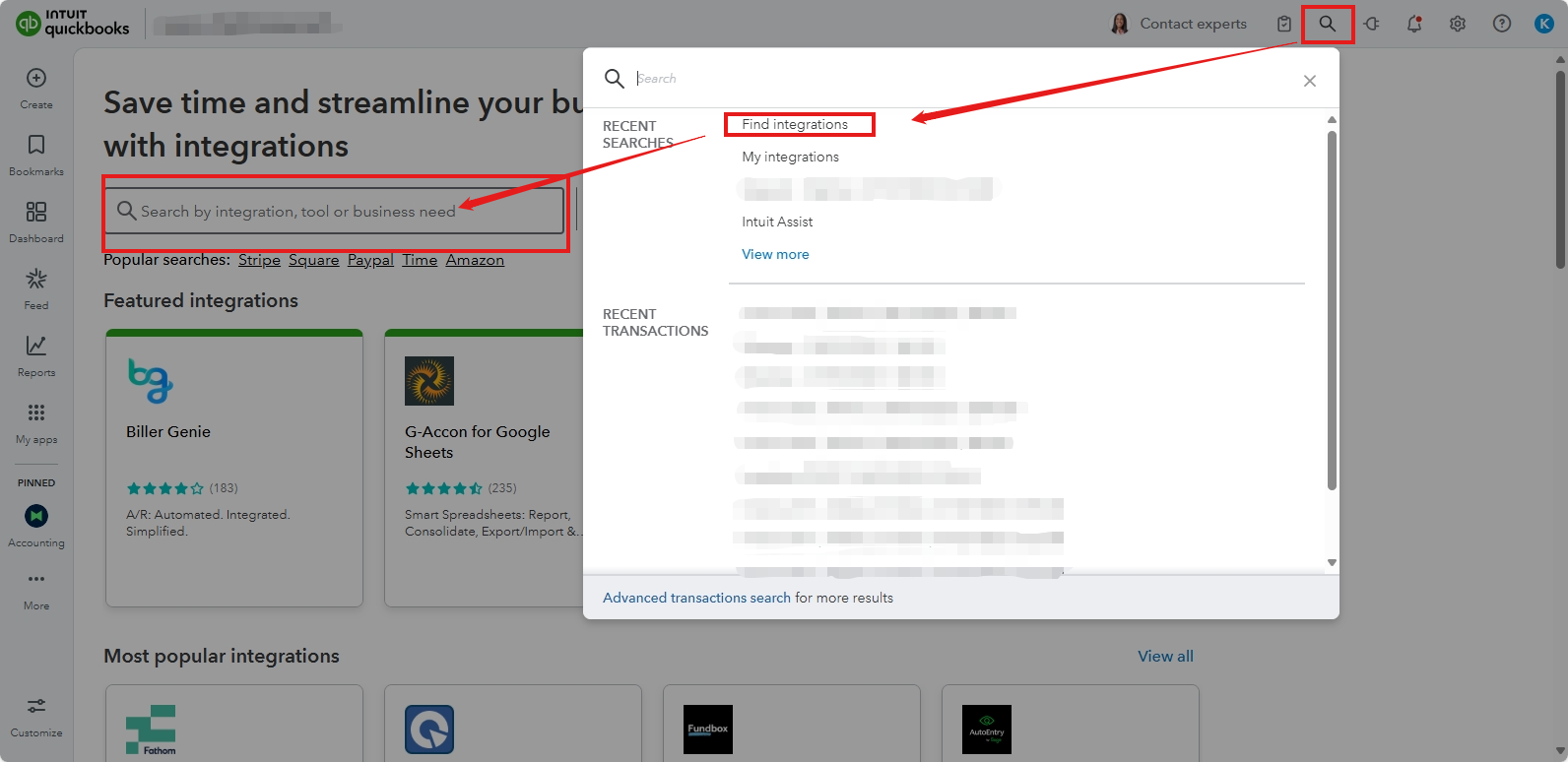Click the G-Accon app logo icon
Screen dimensions: 1568x762
[x=429, y=381]
